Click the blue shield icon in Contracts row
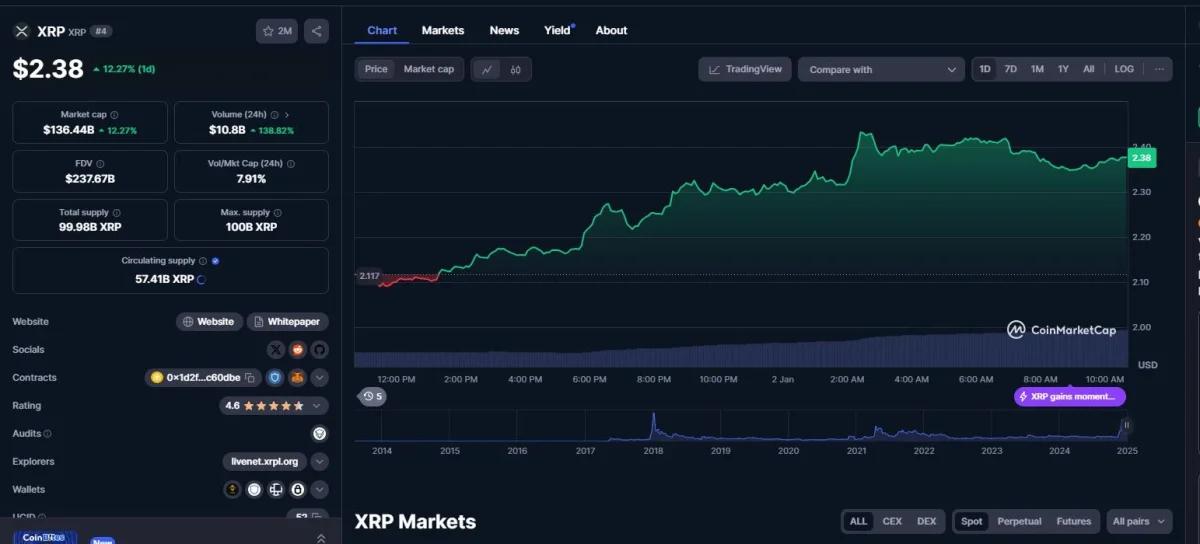 click(275, 378)
